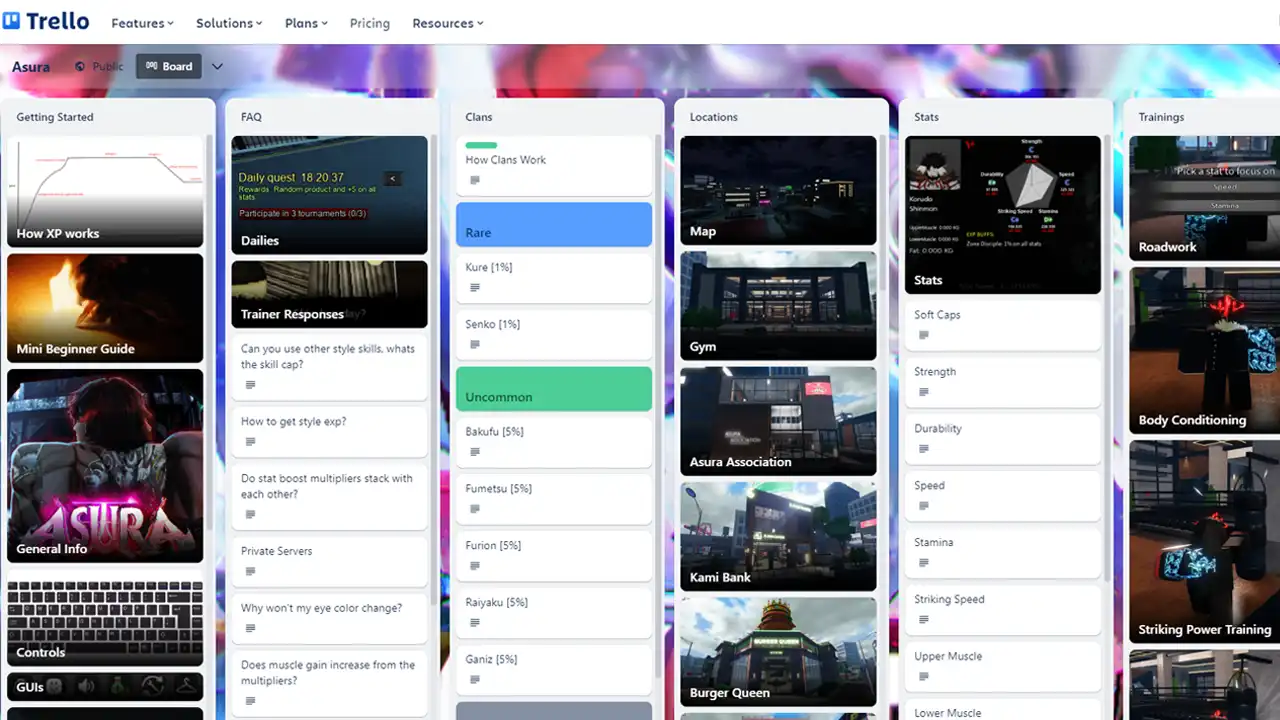
Task: Click description icon on Speed card
Action: [x=924, y=506]
